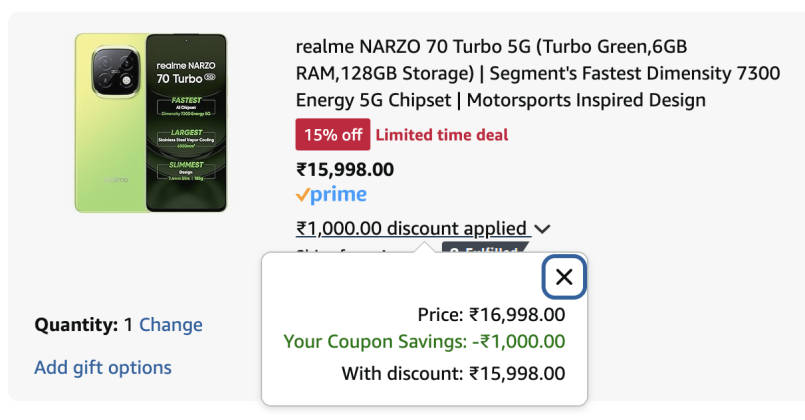Click the green Your Coupon Savings line
Viewport: 805px width, 420px height.
tap(424, 342)
